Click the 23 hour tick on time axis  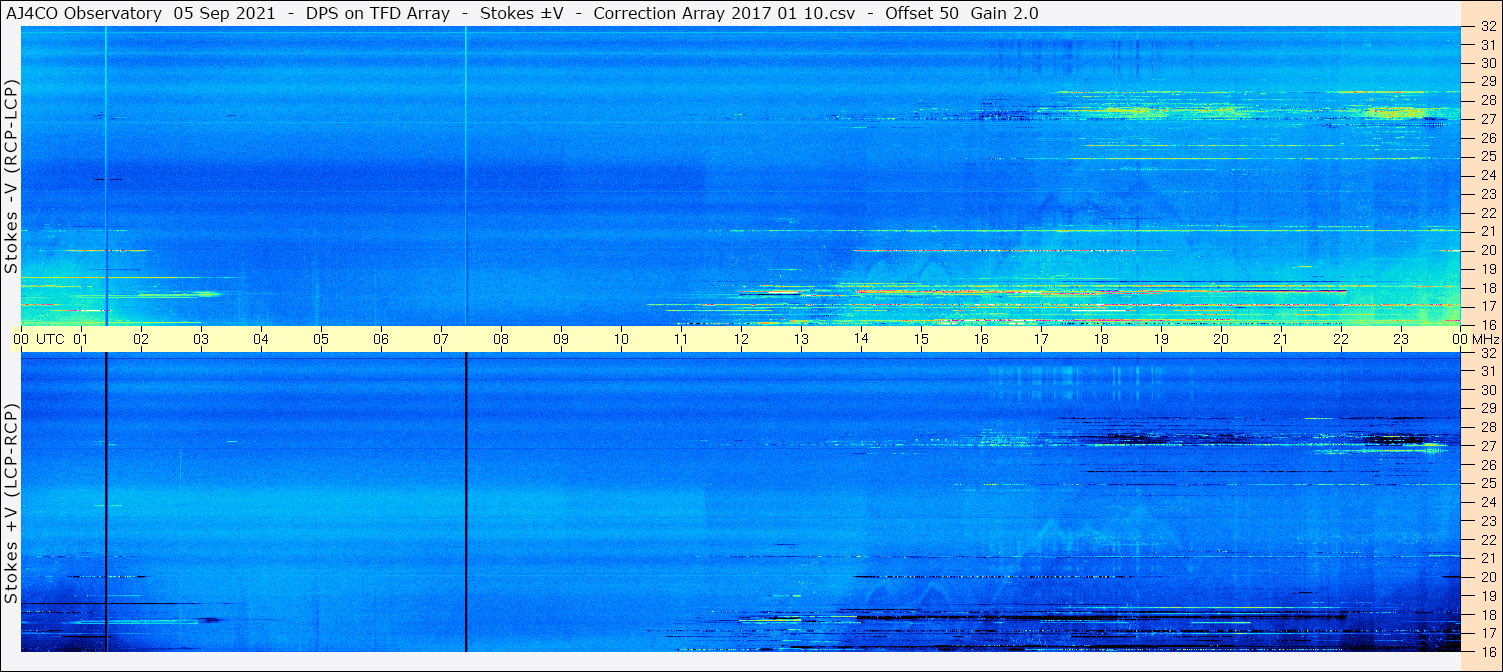coord(1401,339)
